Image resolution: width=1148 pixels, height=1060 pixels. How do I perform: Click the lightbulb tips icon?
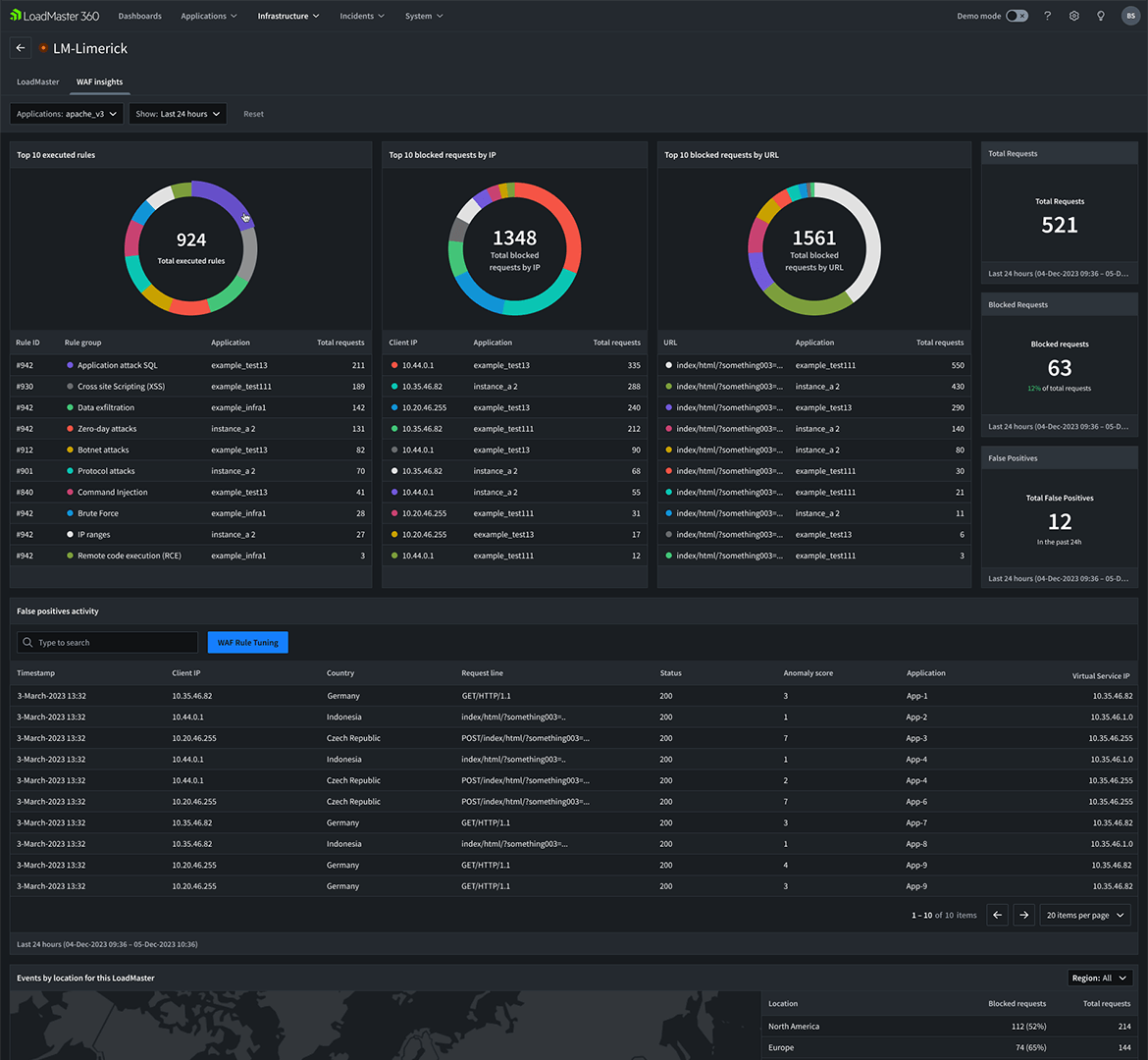tap(1101, 16)
